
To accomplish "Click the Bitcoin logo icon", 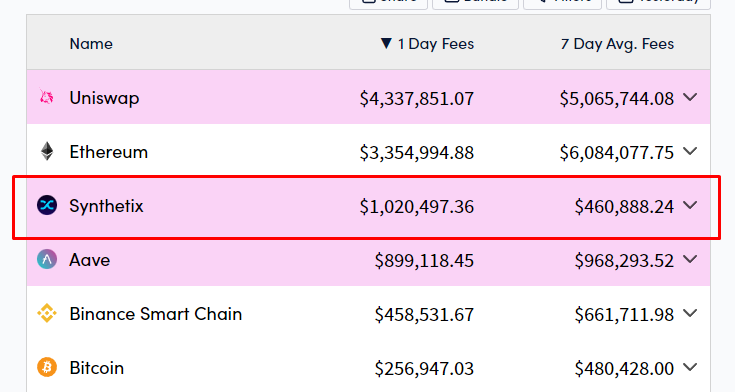I will point(47,367).
